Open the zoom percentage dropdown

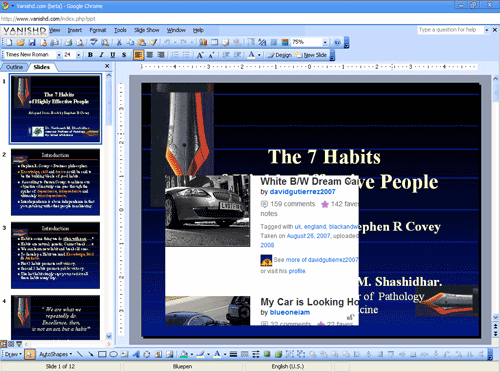[325, 42]
